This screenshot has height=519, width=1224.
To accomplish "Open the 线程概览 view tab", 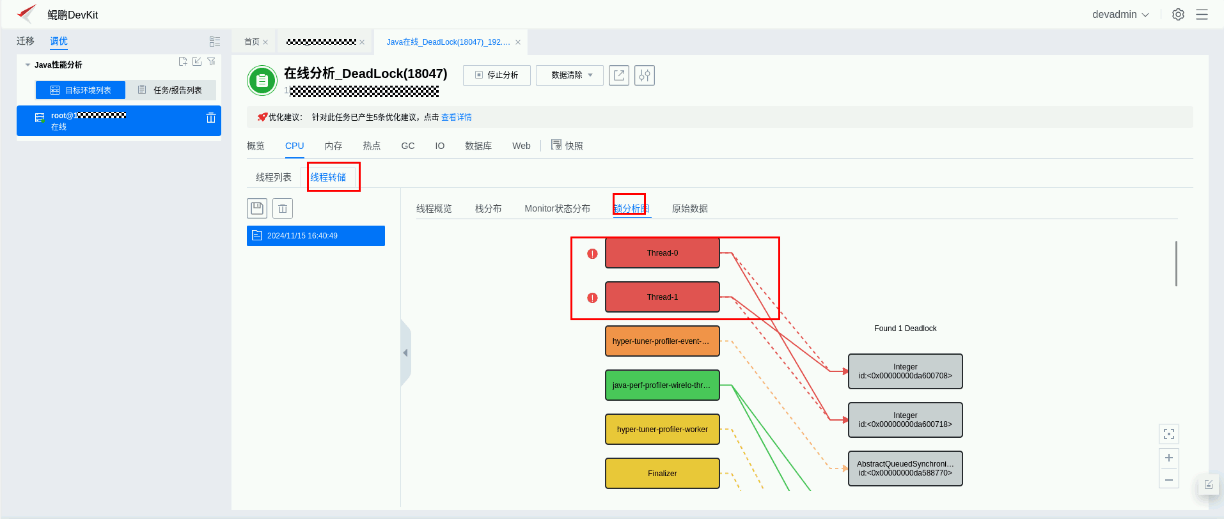I will [x=434, y=209].
